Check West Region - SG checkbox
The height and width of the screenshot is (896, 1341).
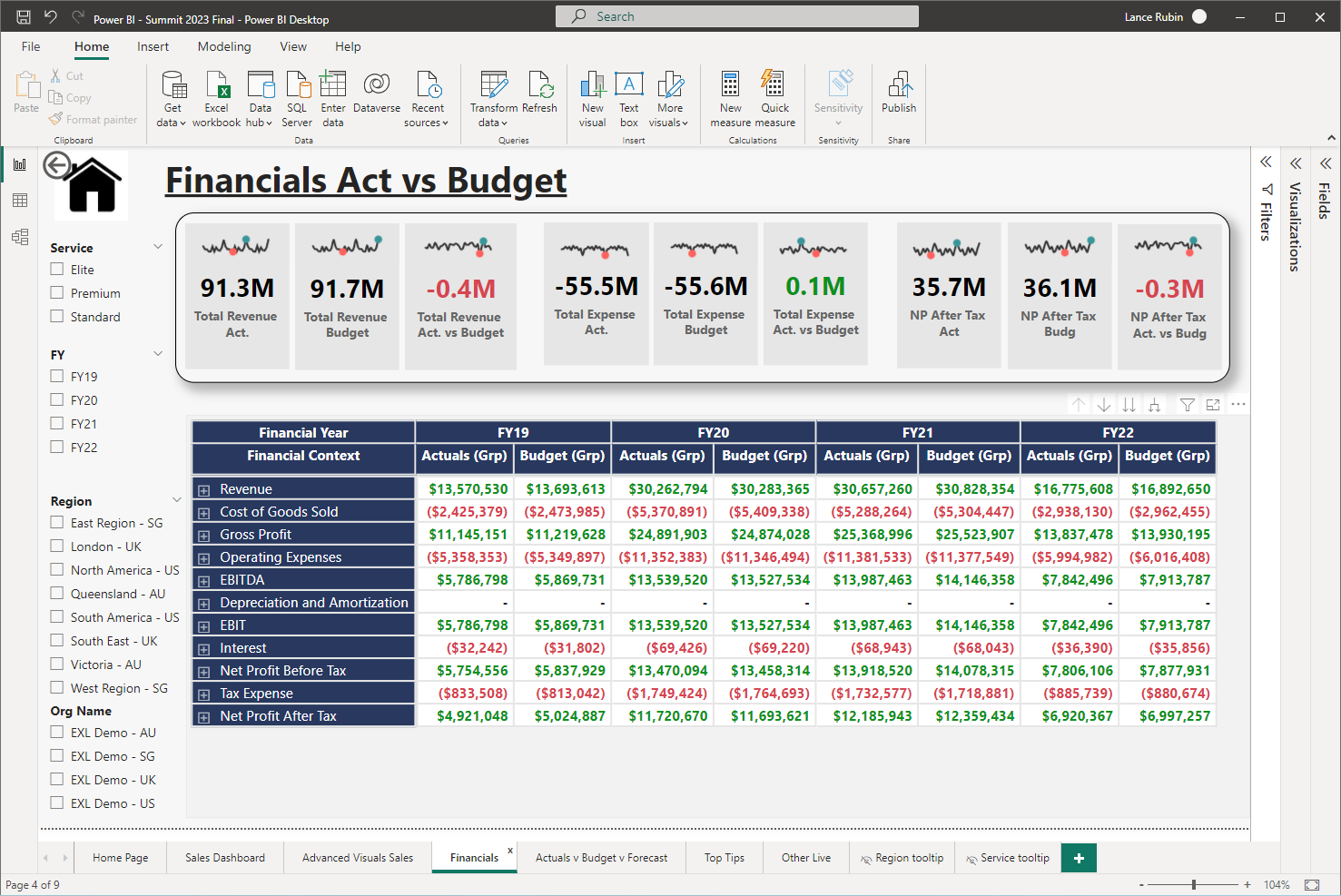pyautogui.click(x=57, y=687)
